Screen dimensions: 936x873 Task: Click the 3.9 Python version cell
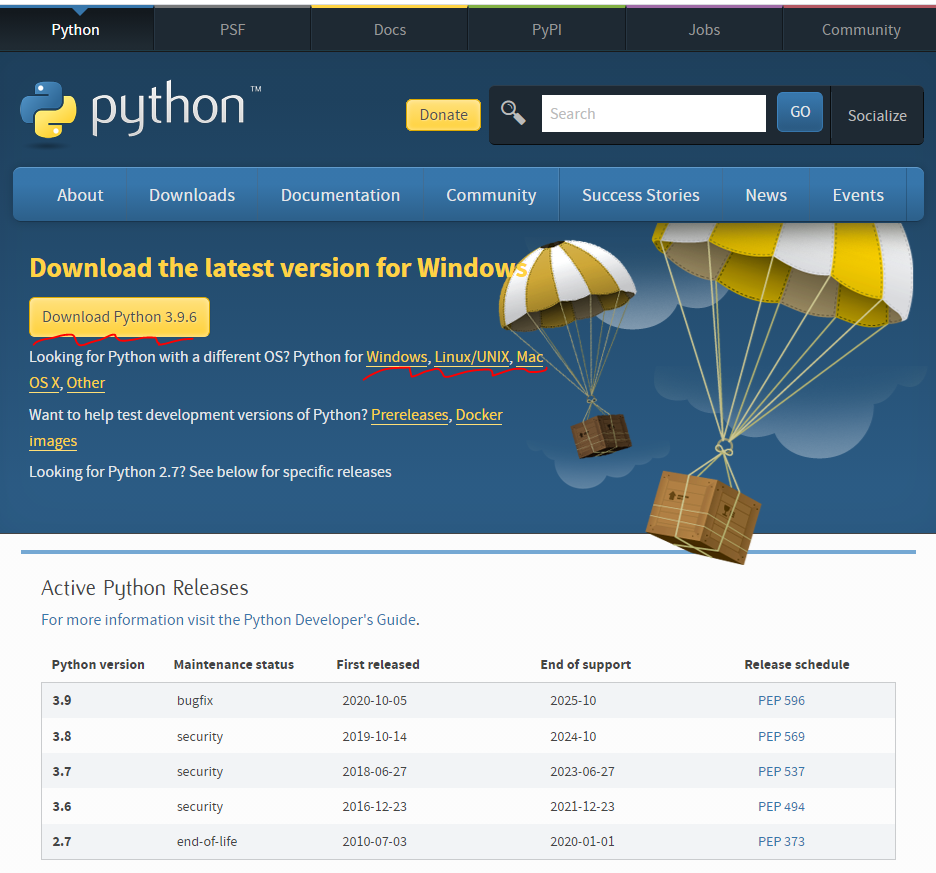click(62, 700)
